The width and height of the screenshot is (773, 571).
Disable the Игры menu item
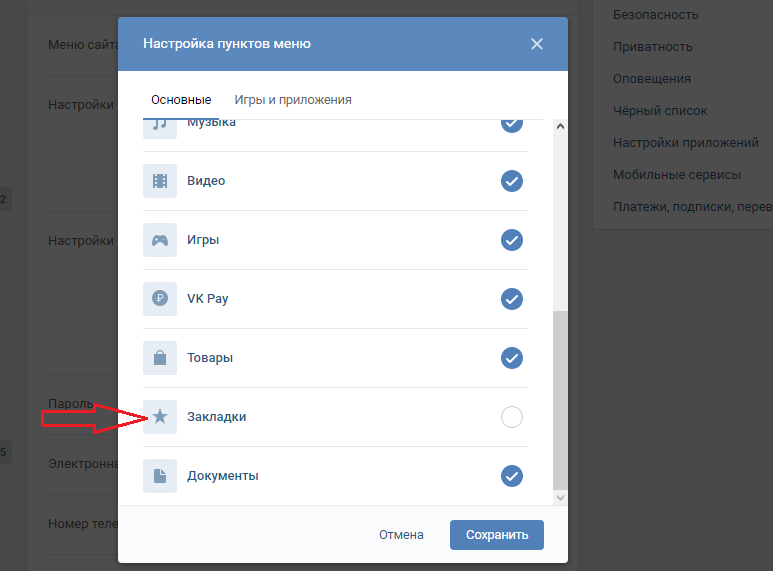click(512, 240)
